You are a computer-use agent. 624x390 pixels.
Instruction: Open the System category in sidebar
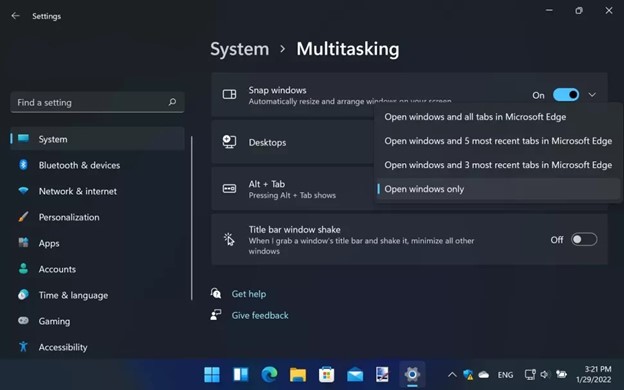click(x=97, y=139)
